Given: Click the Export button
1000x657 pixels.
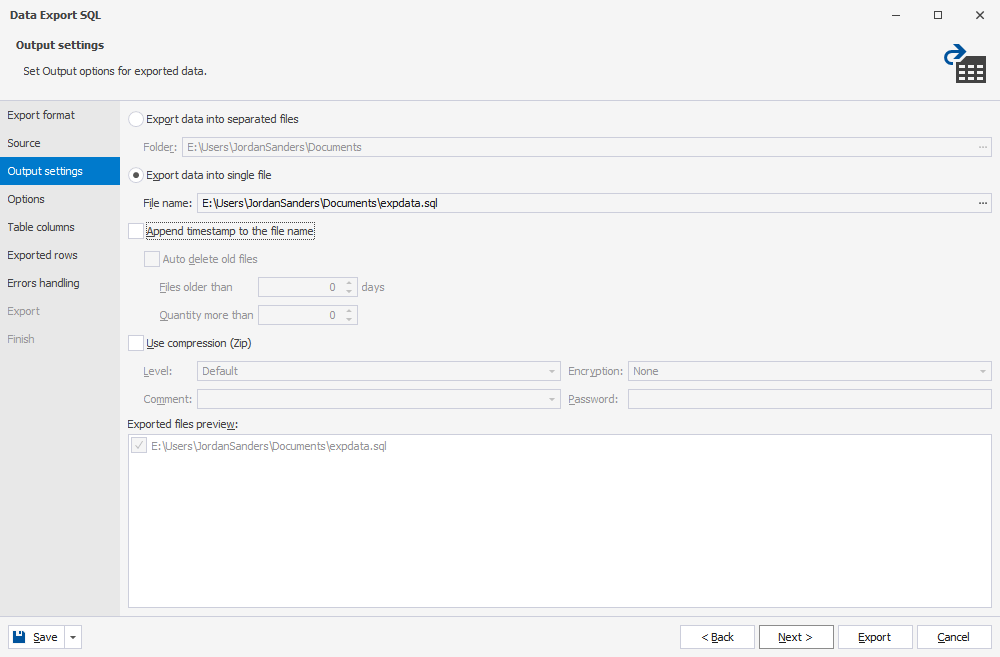Looking at the screenshot, I should pyautogui.click(x=874, y=636).
